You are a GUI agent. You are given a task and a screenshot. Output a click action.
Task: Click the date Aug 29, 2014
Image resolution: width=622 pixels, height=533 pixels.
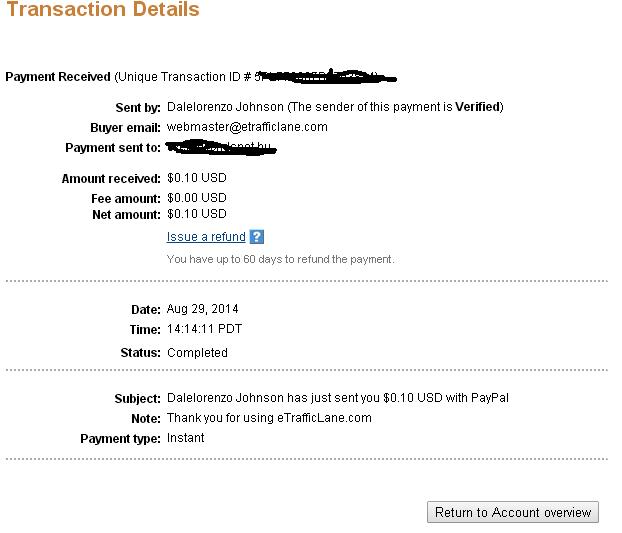pos(202,309)
